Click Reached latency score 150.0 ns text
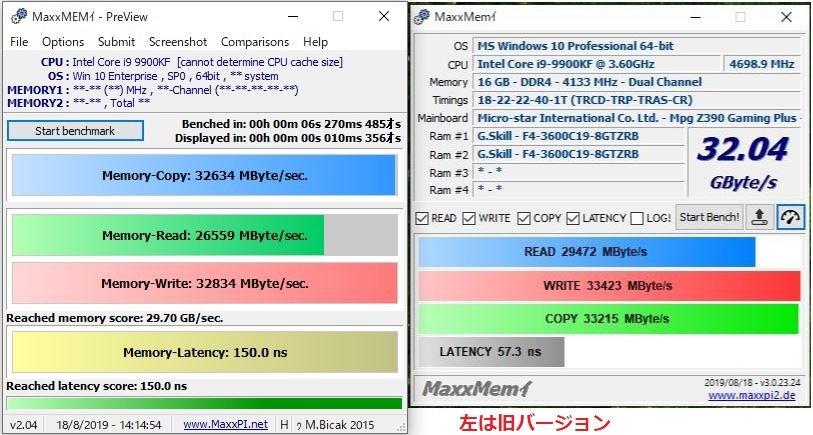Screen dimensions: 813x435 tap(96, 386)
